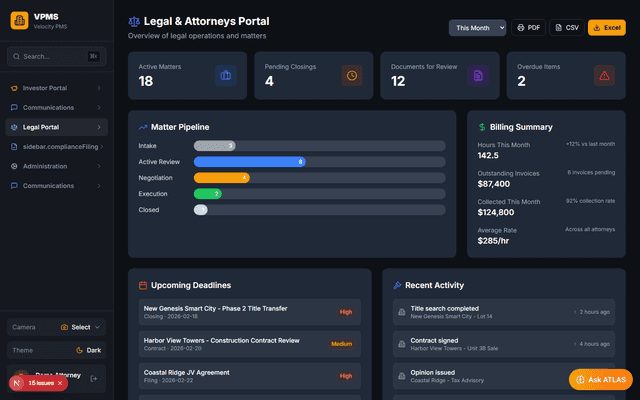Image resolution: width=640 pixels, height=400 pixels.
Task: Click the Intake pipeline bar
Action: click(x=215, y=146)
